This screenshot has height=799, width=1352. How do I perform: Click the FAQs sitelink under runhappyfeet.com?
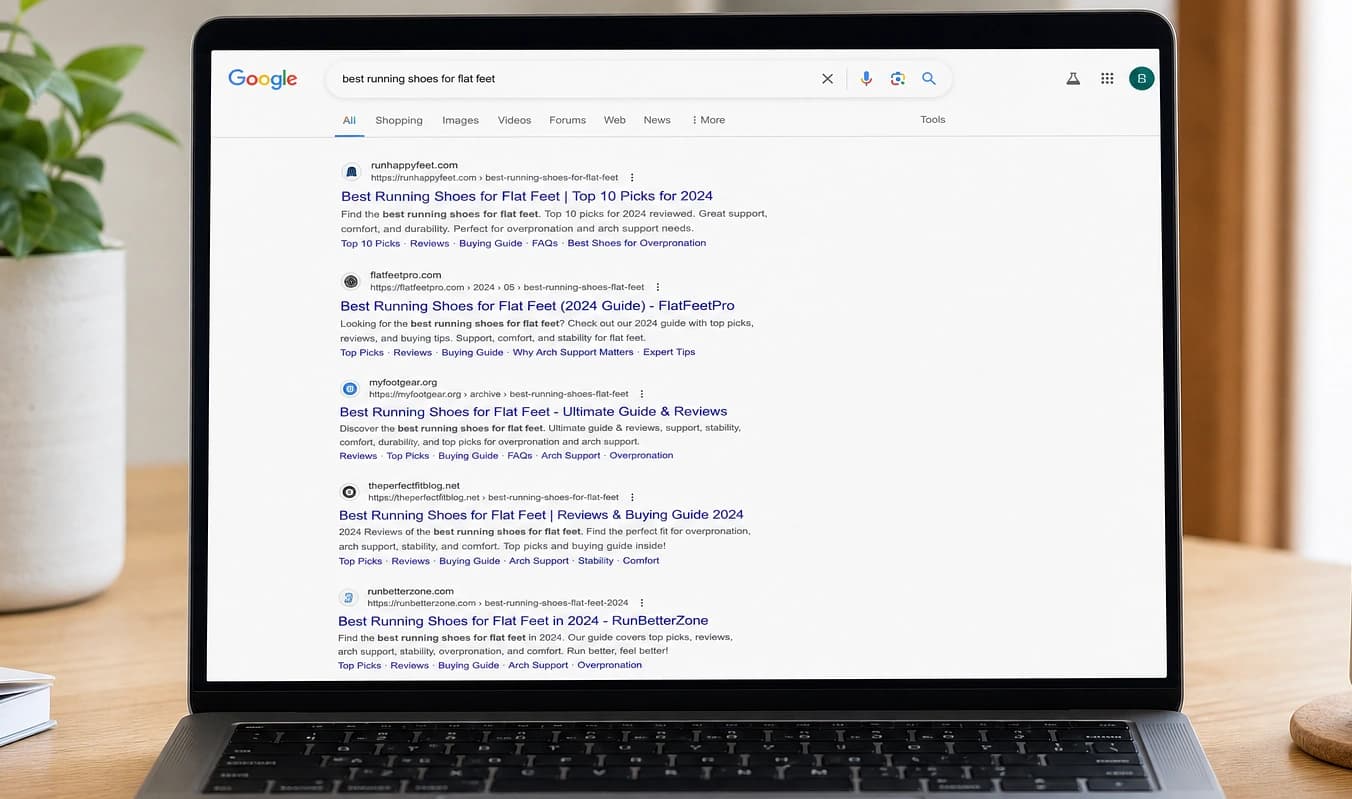pyautogui.click(x=545, y=243)
